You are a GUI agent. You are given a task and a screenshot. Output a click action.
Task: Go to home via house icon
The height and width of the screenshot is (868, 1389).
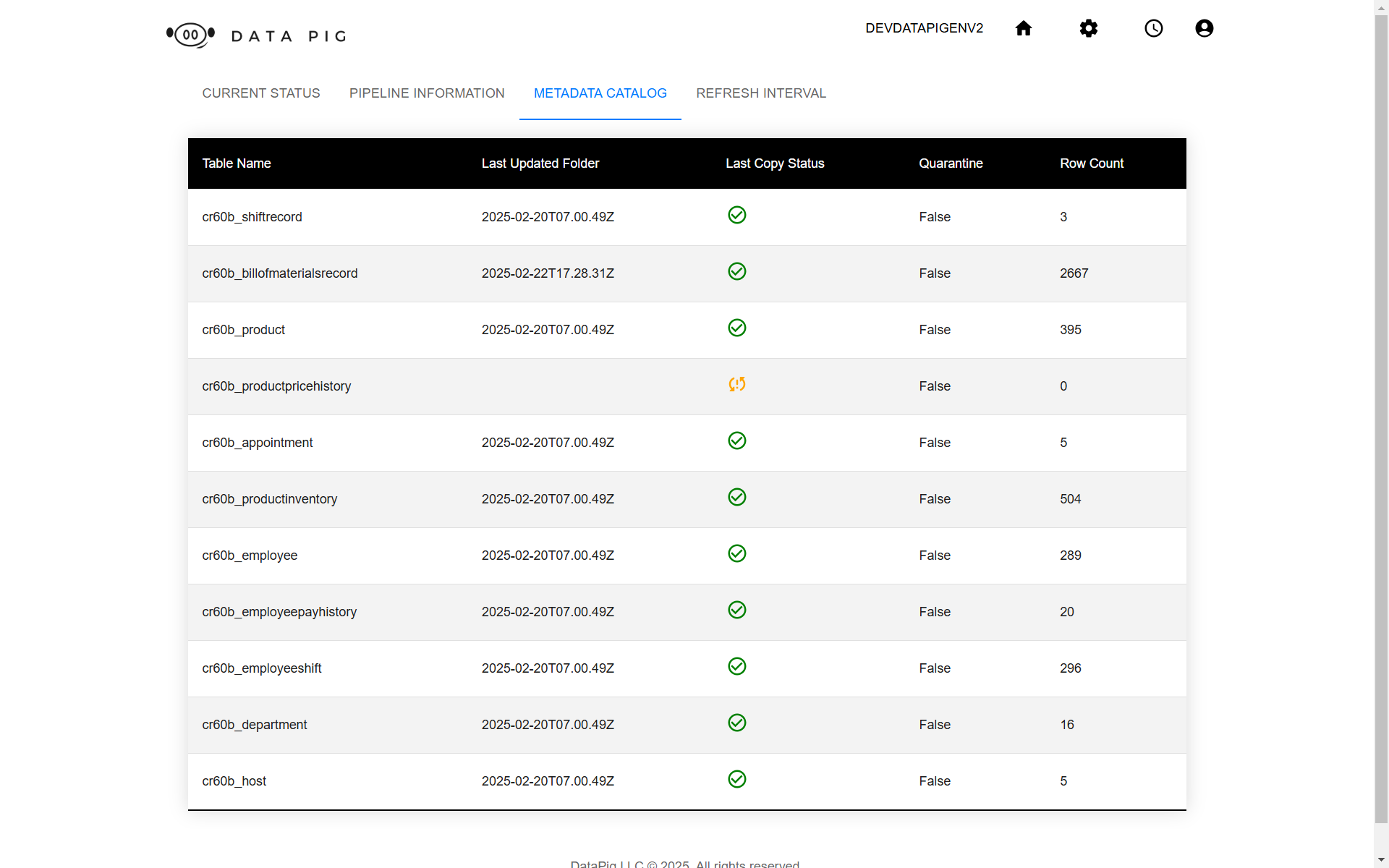[1023, 28]
